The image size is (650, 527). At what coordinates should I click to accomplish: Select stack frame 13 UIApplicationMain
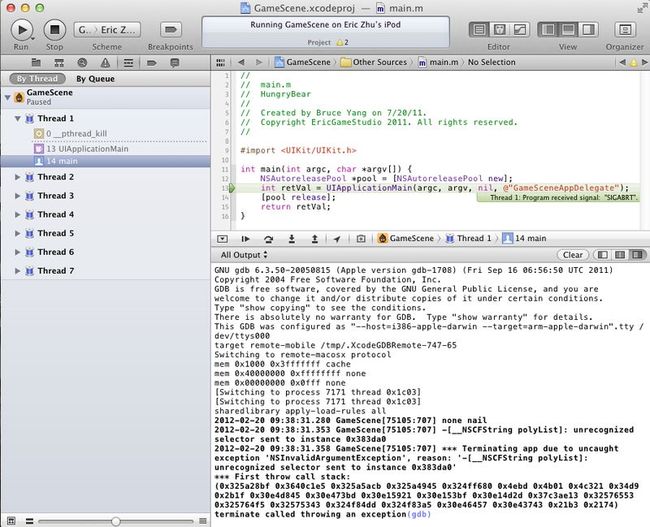pyautogui.click(x=105, y=148)
